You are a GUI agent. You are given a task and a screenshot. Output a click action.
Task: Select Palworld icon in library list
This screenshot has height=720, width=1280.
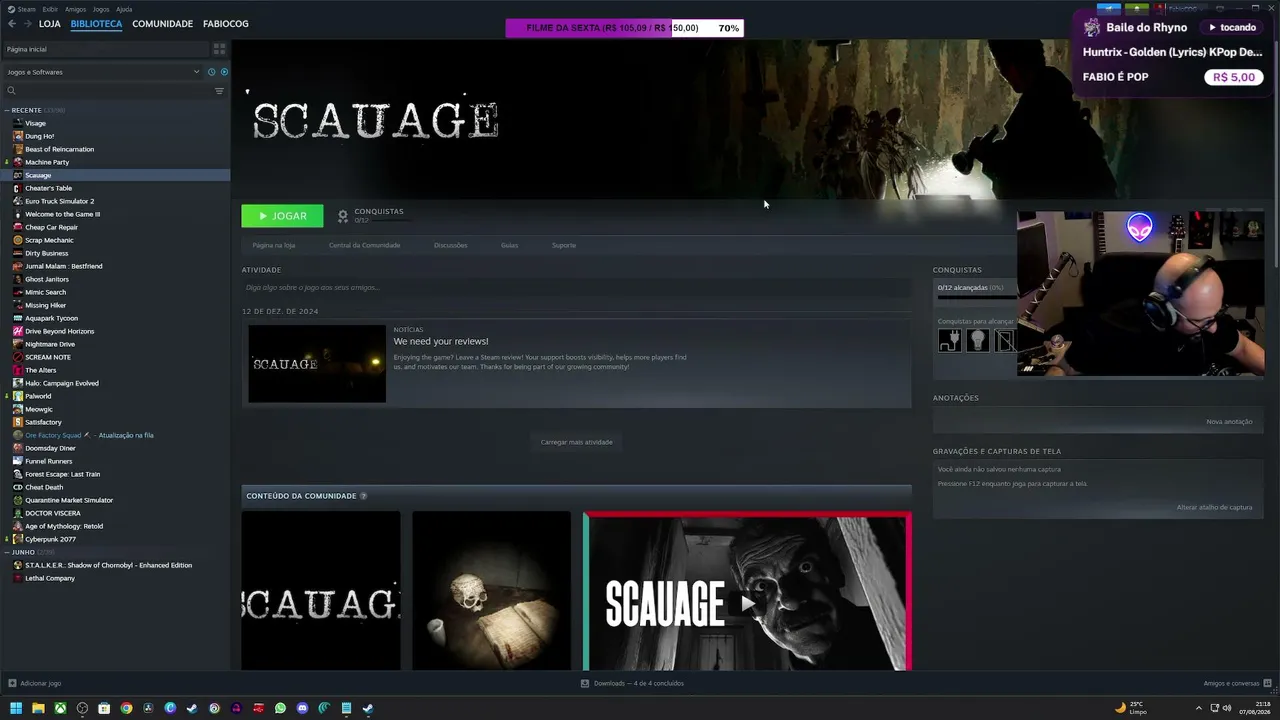pos(18,396)
